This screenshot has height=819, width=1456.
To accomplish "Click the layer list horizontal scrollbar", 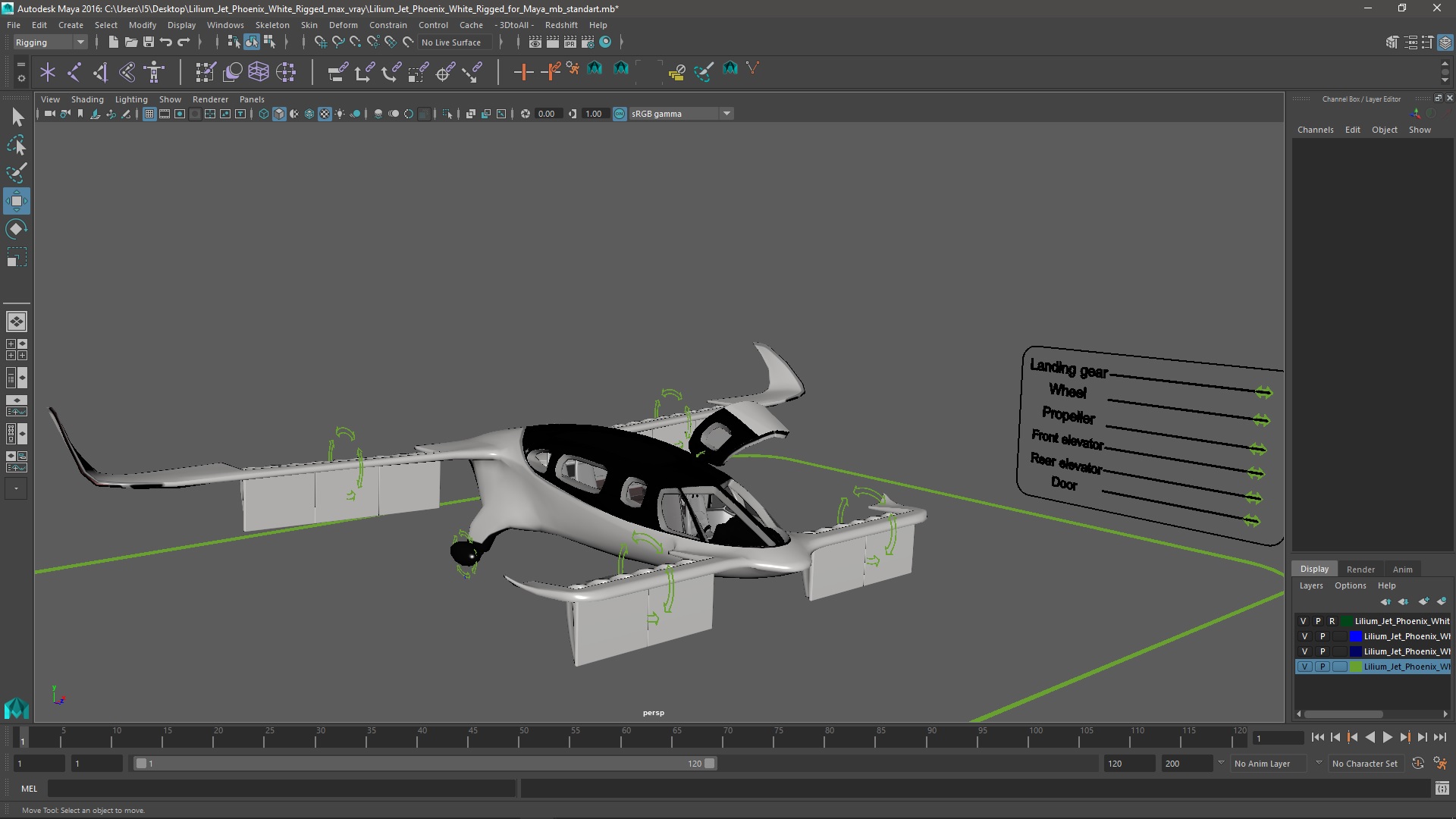I will pos(1343,714).
